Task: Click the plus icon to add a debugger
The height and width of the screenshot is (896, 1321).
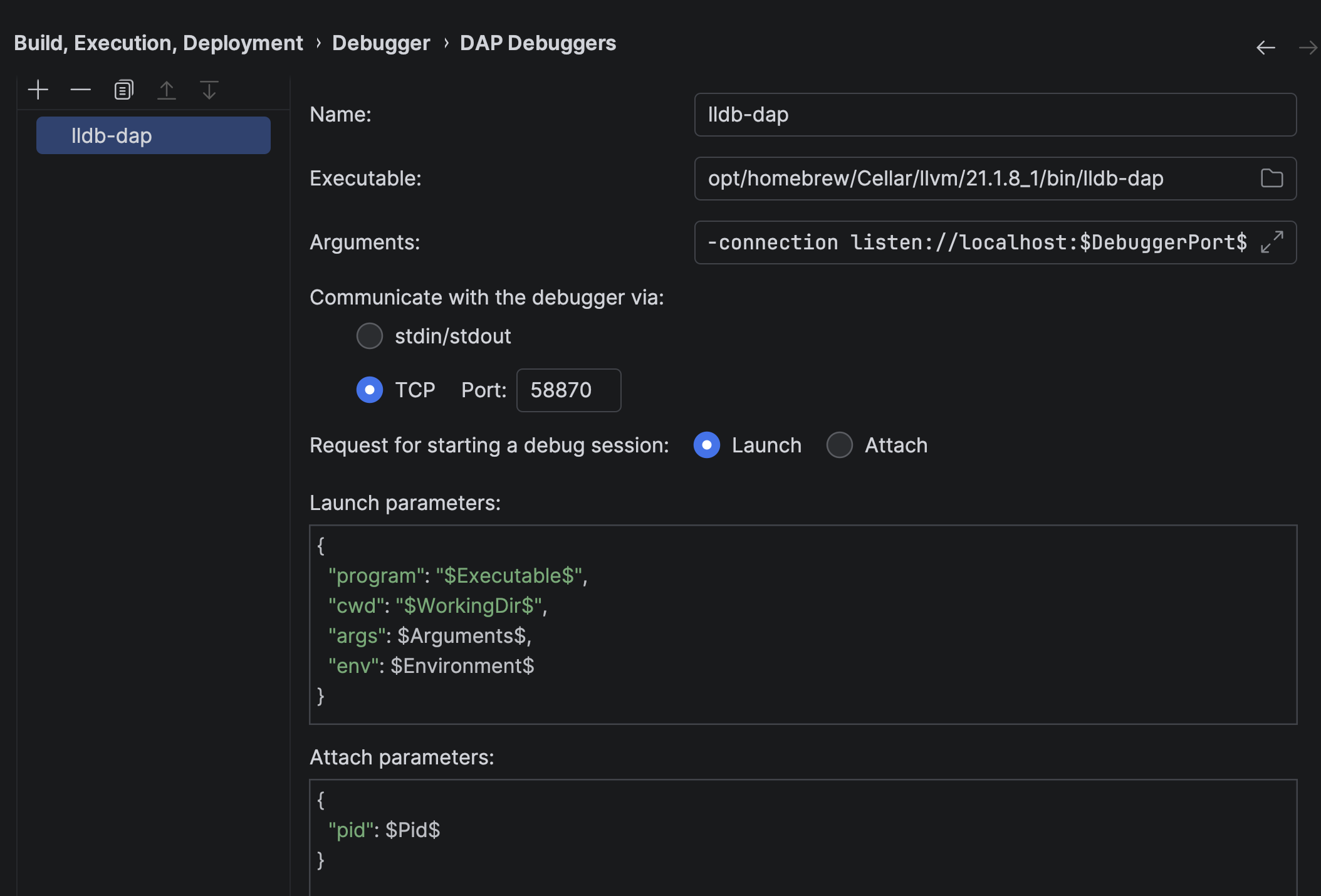Action: (38, 90)
